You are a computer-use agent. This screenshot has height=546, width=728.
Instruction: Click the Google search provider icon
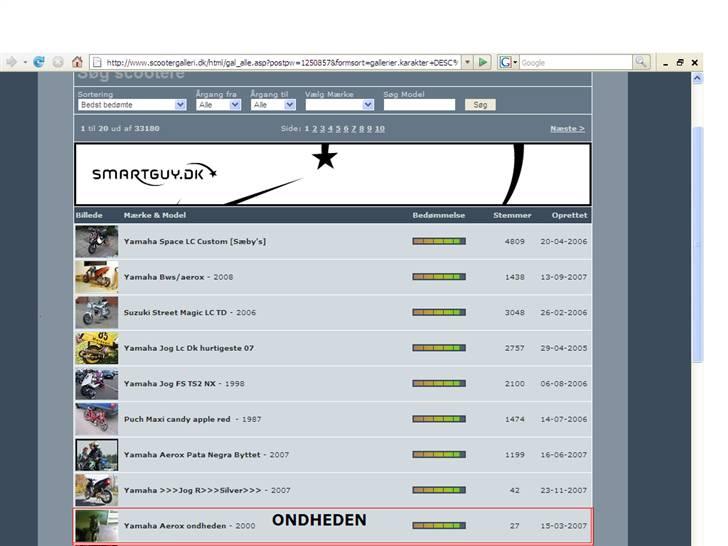click(505, 62)
